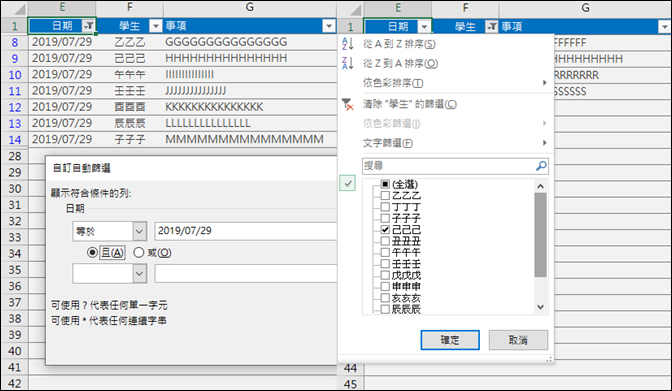This screenshot has width=672, height=391.
Task: Click the disabled 依色彩篩選 menu item
Action: coord(446,123)
